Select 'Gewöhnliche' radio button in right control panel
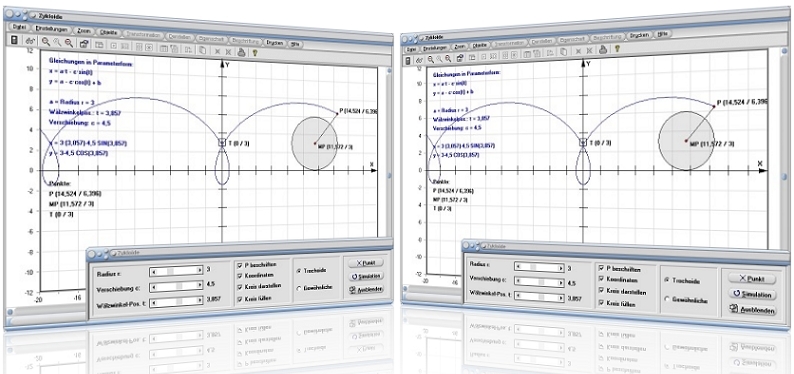Screen dimensions: 794x374 pos(666,300)
